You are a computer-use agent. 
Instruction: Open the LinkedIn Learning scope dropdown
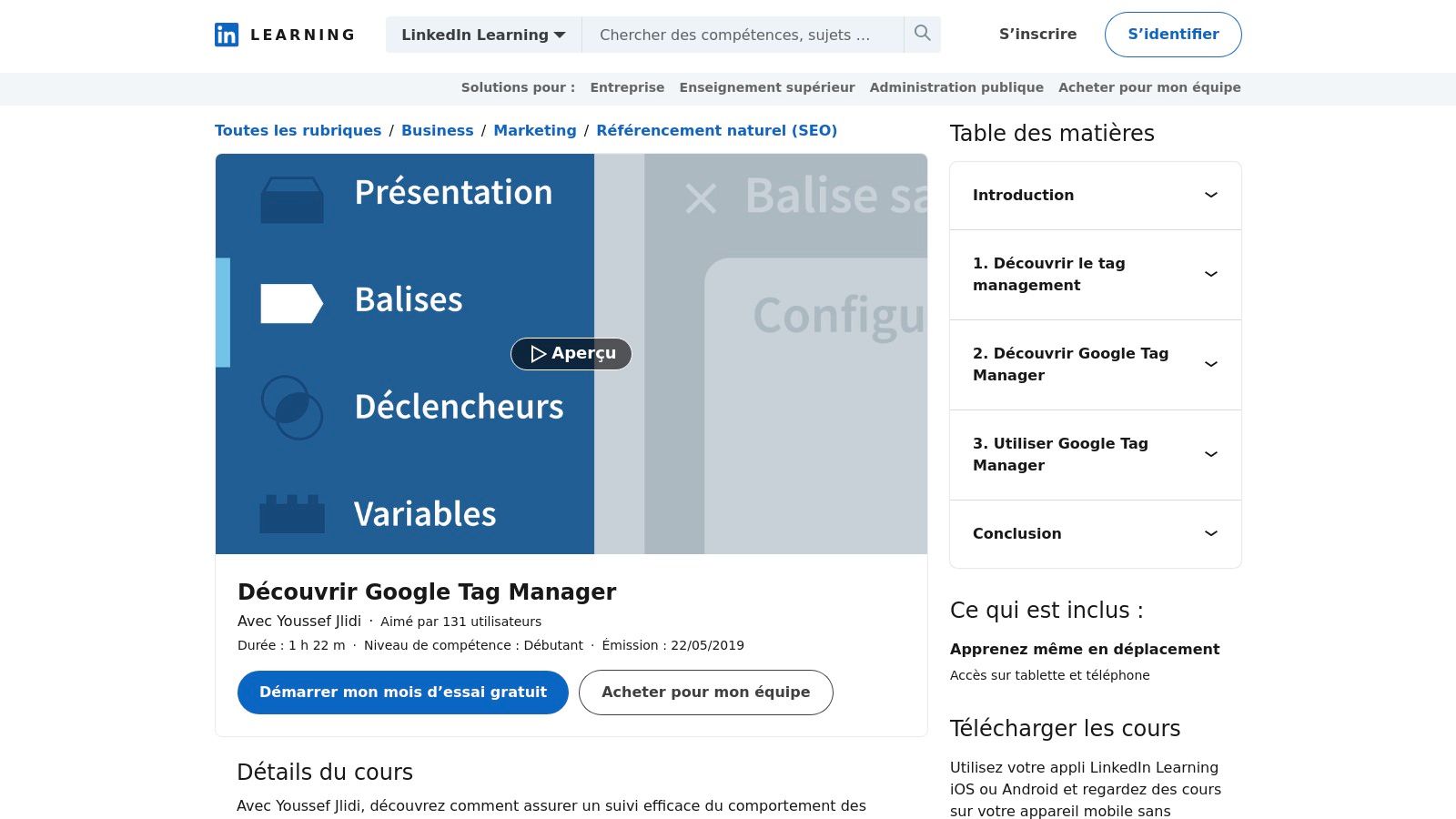click(x=482, y=35)
